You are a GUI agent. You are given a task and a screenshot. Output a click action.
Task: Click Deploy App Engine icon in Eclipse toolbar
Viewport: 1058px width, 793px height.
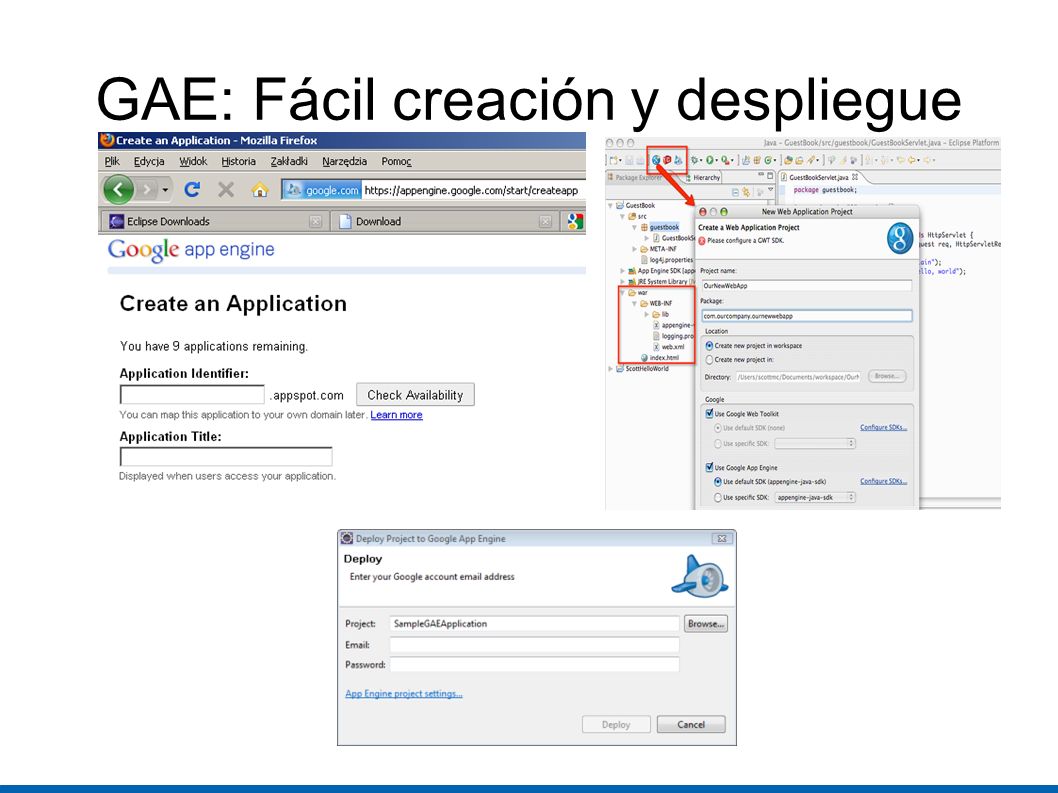678,160
